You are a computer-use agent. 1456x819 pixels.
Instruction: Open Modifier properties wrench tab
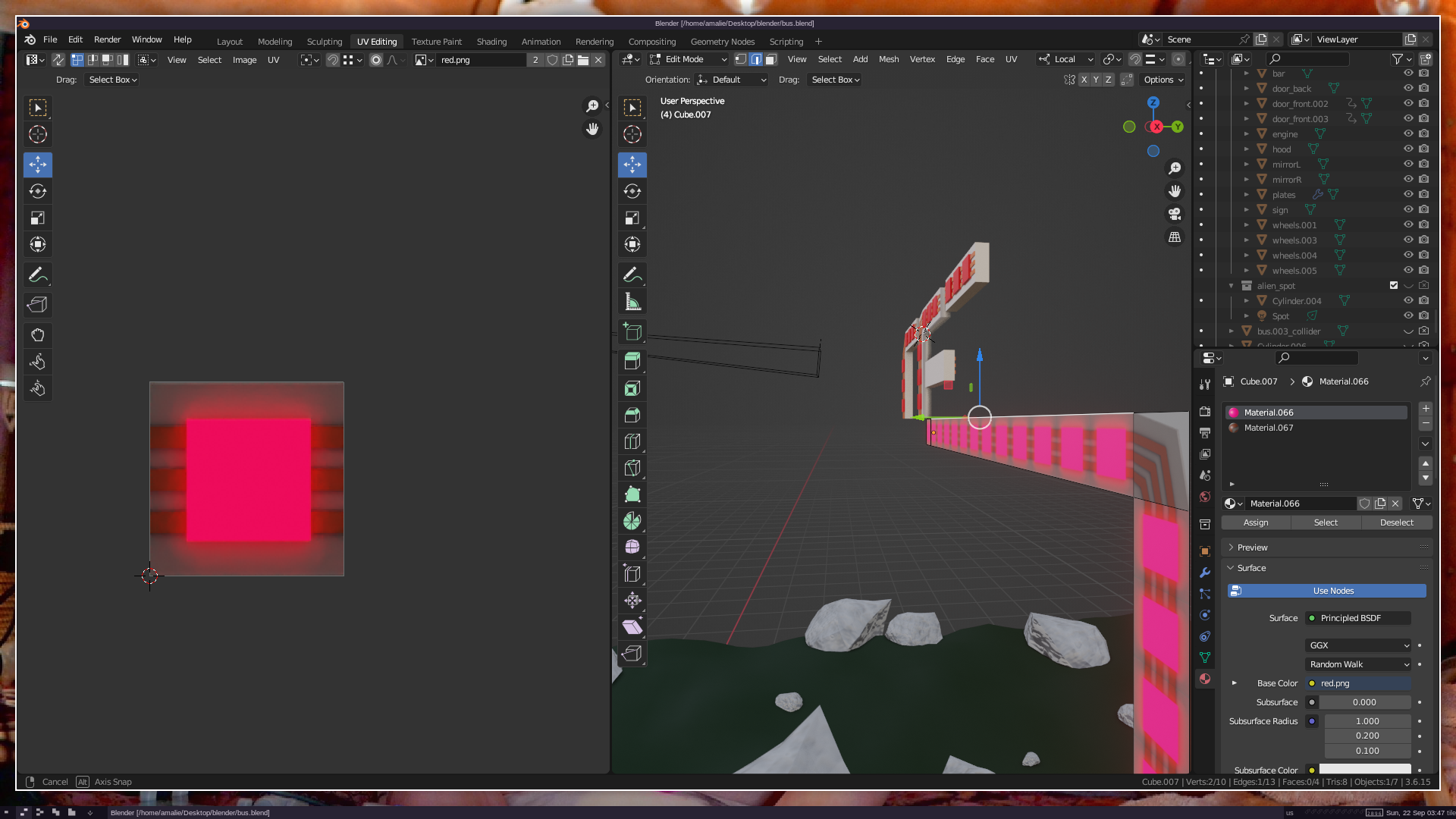(x=1205, y=573)
